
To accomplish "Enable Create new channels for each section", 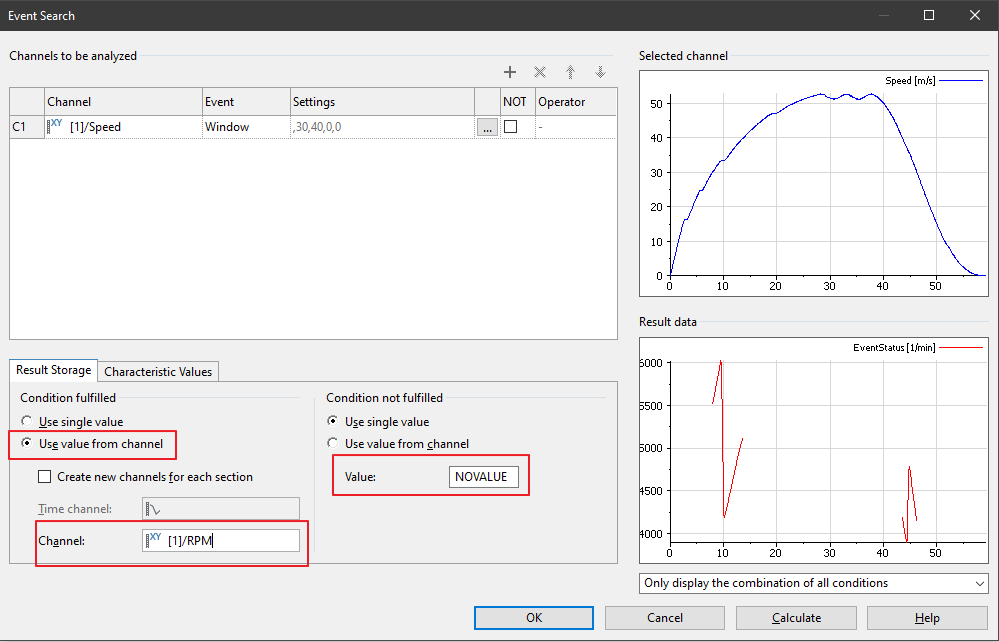I will (x=45, y=477).
